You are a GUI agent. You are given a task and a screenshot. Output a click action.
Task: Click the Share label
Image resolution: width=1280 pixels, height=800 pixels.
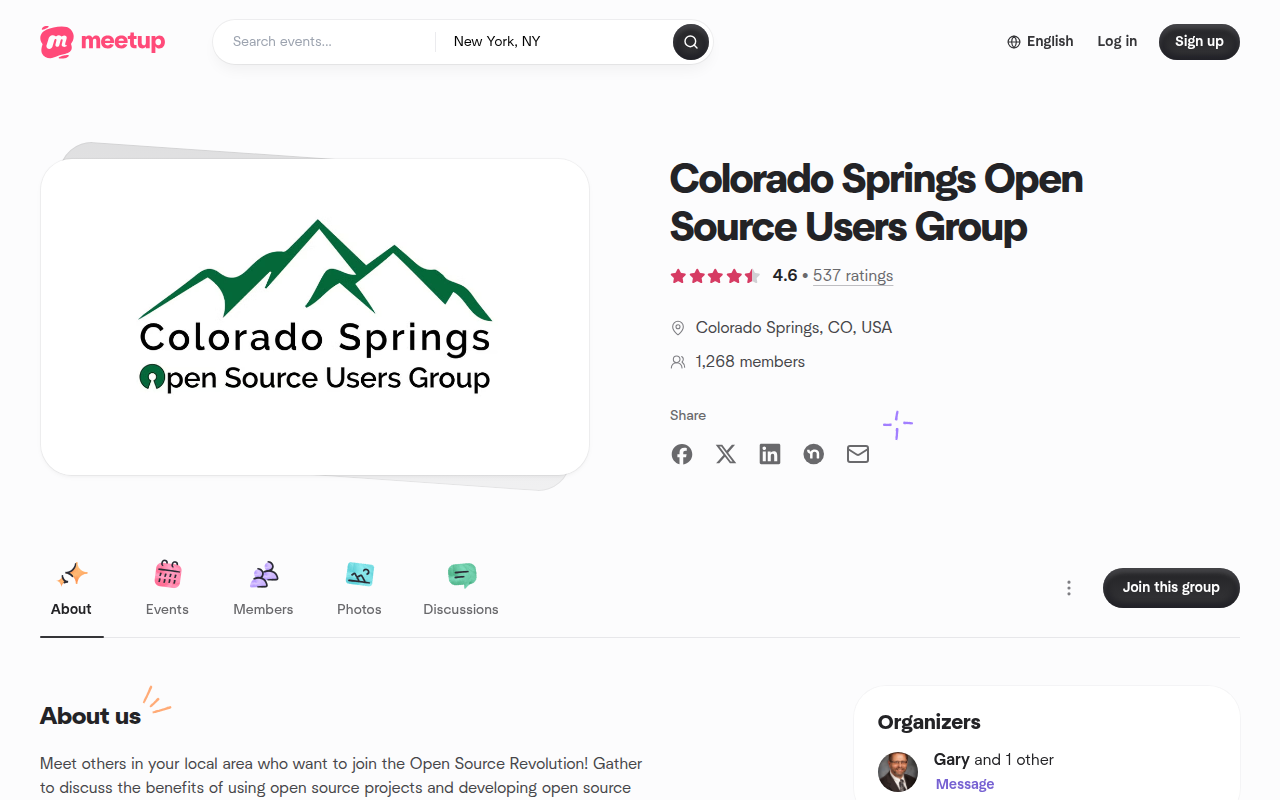coord(688,415)
